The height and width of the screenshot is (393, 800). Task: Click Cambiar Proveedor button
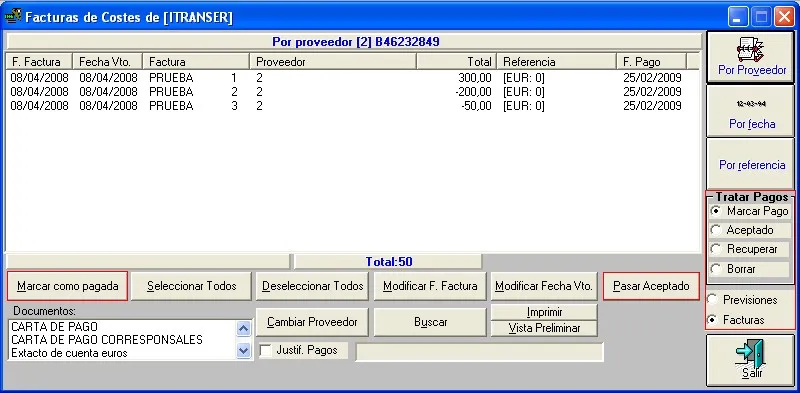(312, 322)
